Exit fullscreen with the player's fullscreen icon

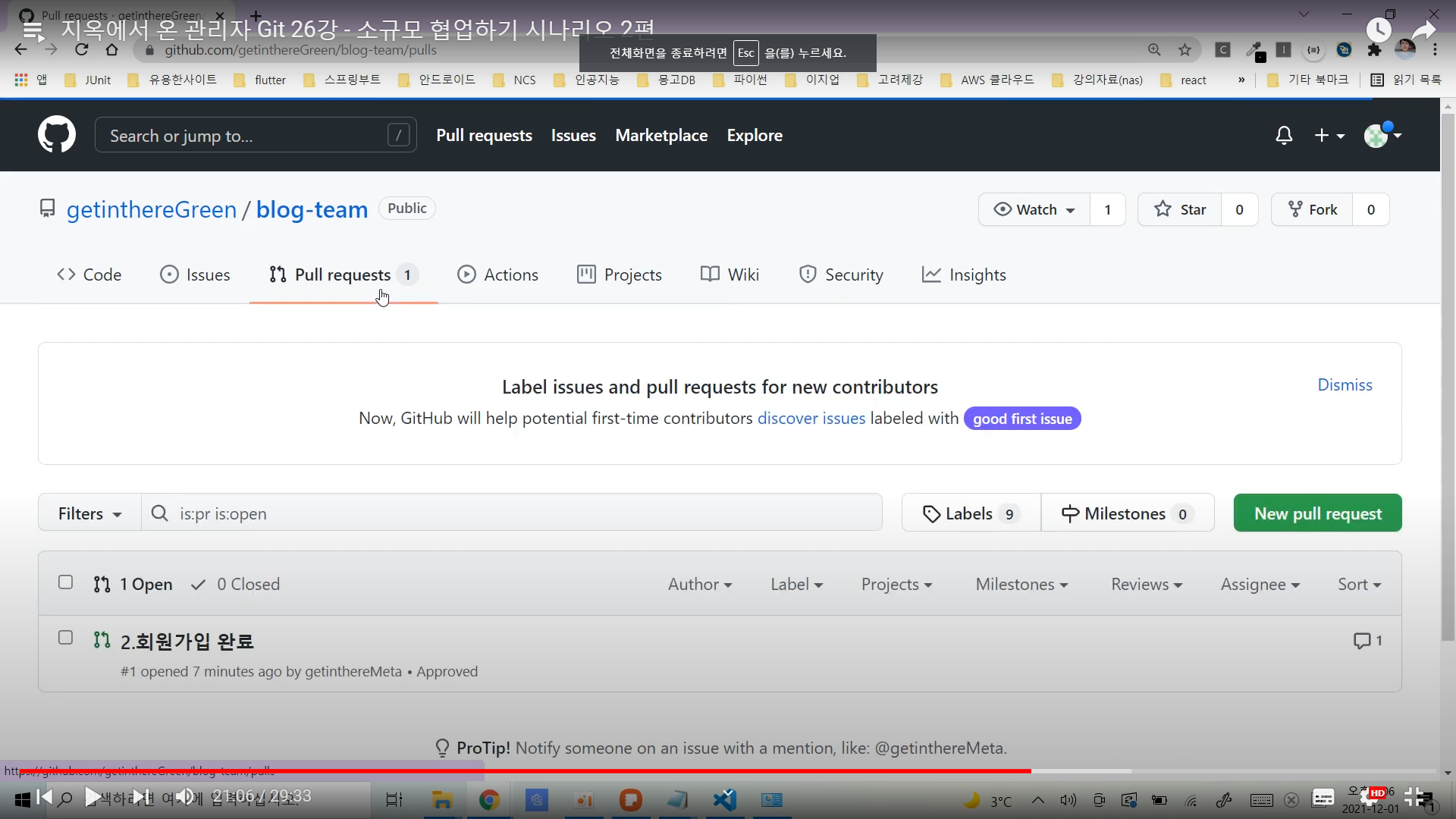[x=1415, y=797]
